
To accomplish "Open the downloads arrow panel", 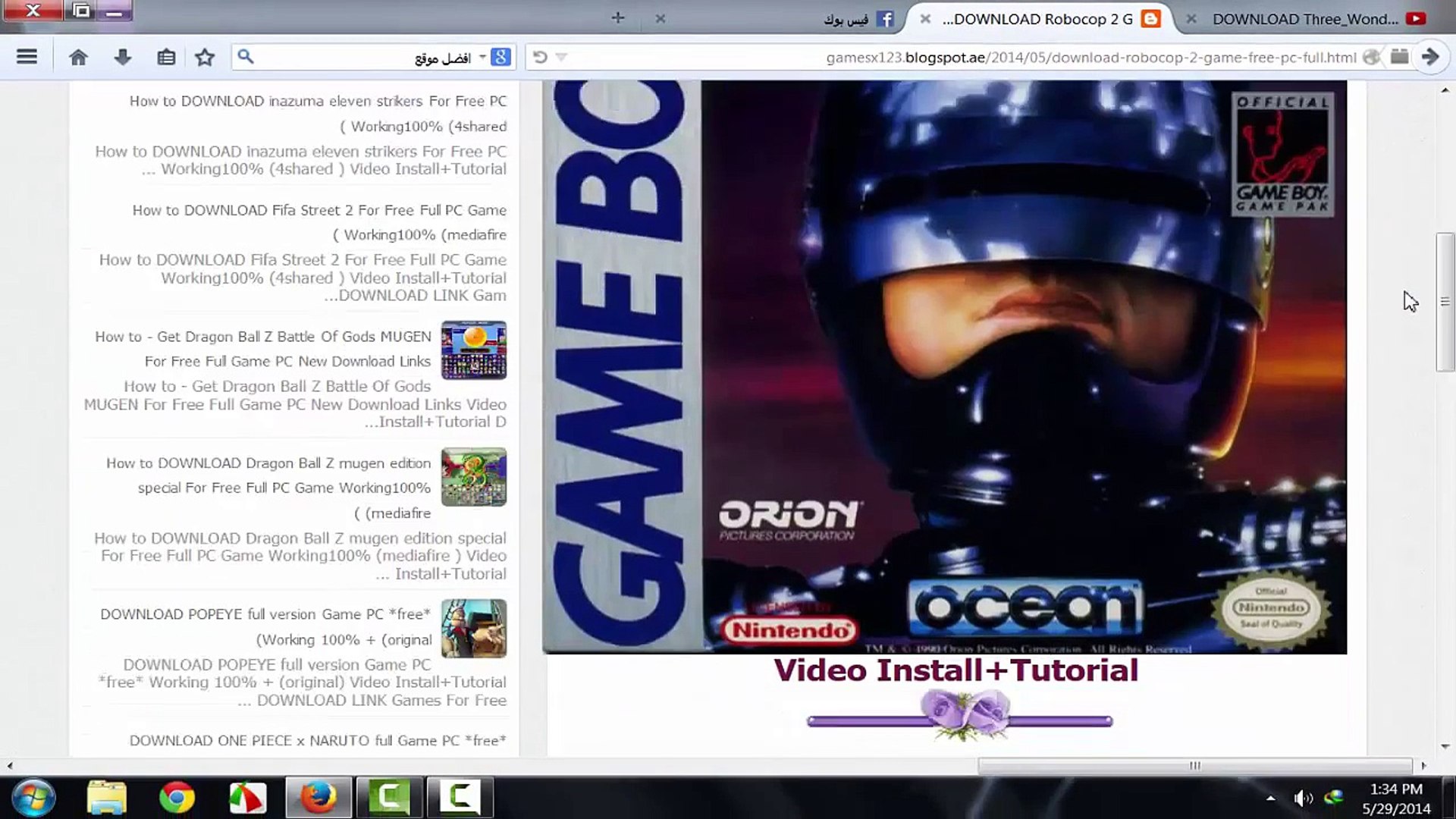I will click(122, 57).
